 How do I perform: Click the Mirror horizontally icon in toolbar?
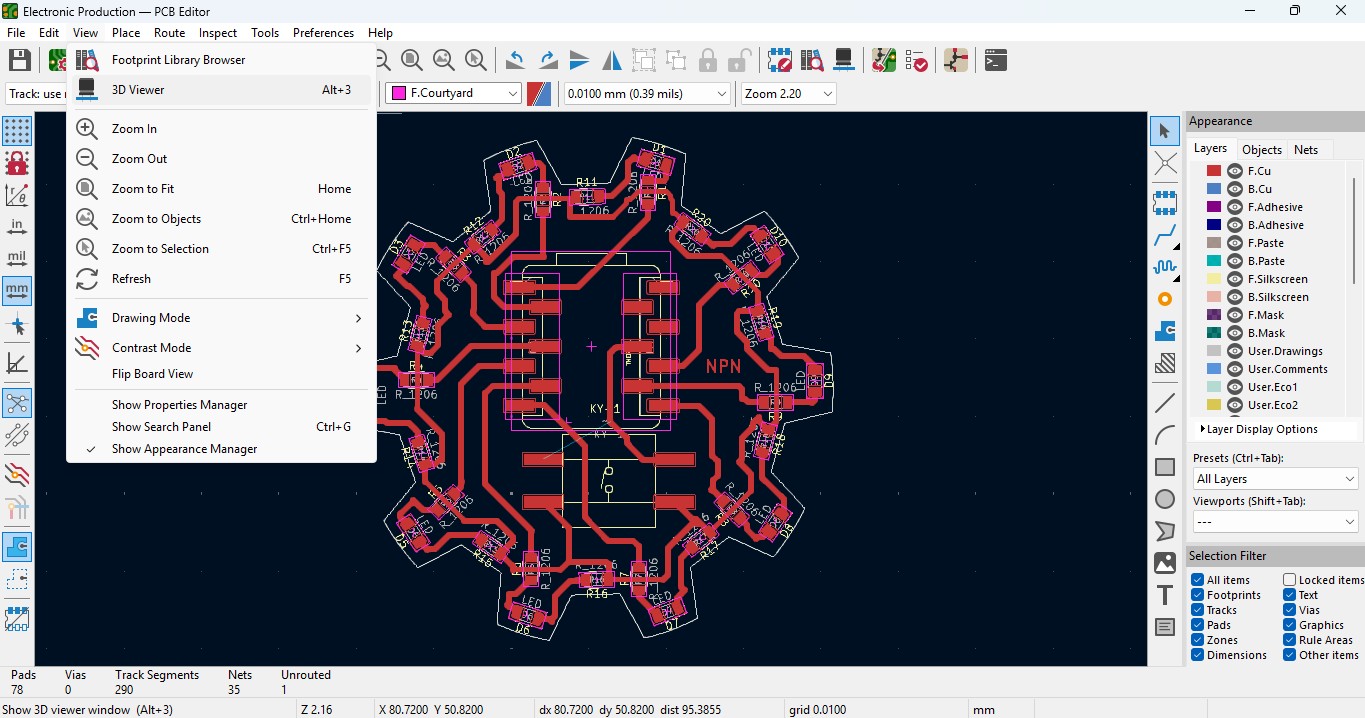click(x=612, y=60)
